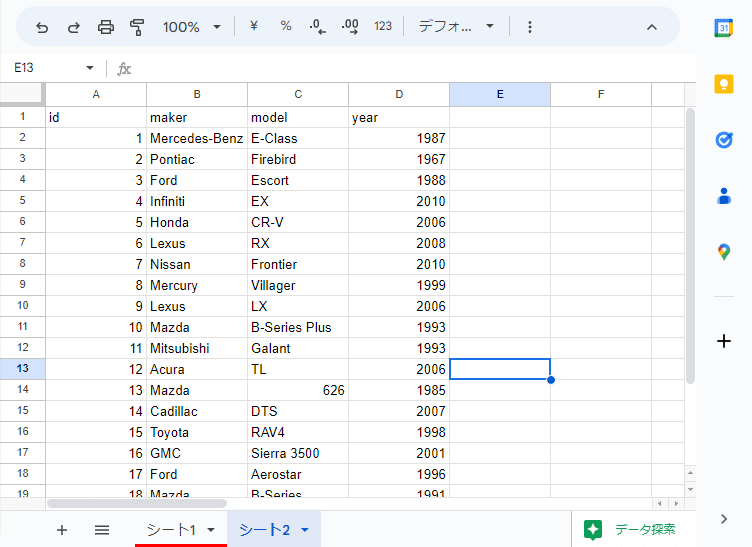Select column A header
The width and height of the screenshot is (752, 547).
click(x=96, y=94)
